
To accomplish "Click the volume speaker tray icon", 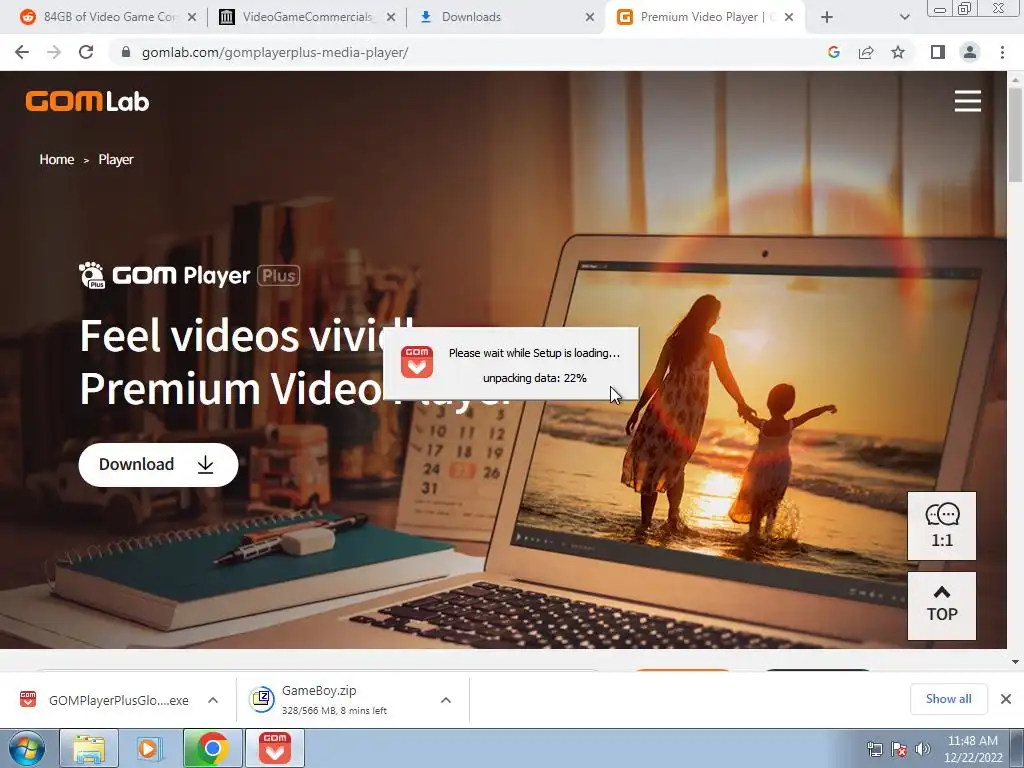I will (922, 749).
